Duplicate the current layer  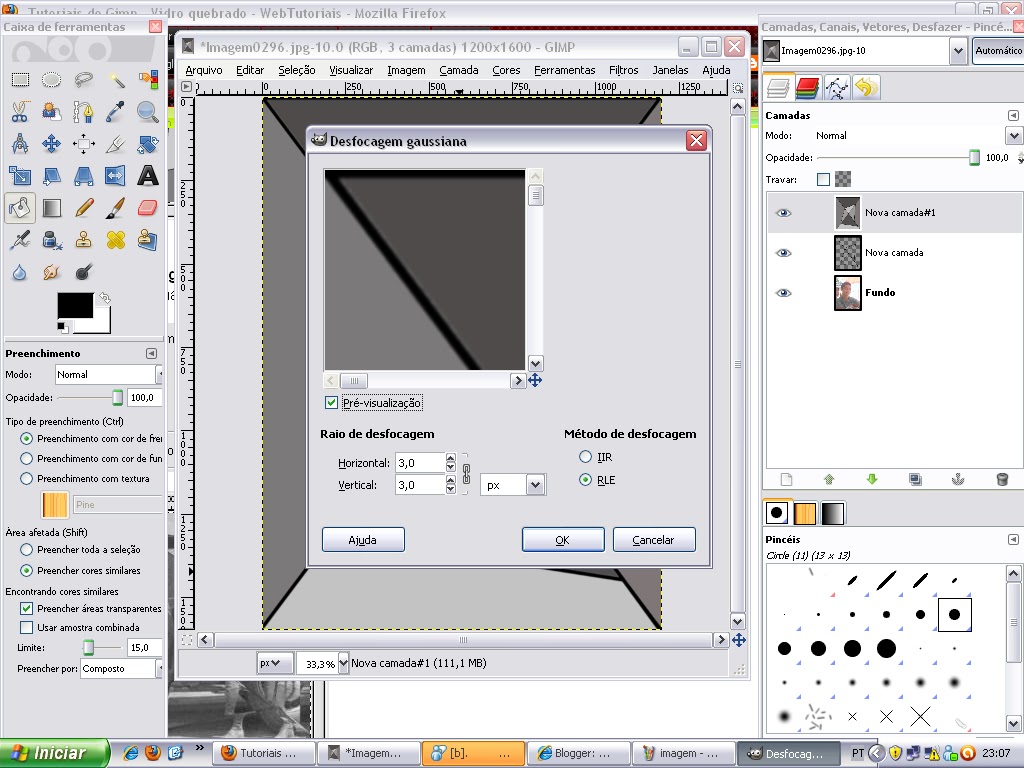(x=915, y=479)
